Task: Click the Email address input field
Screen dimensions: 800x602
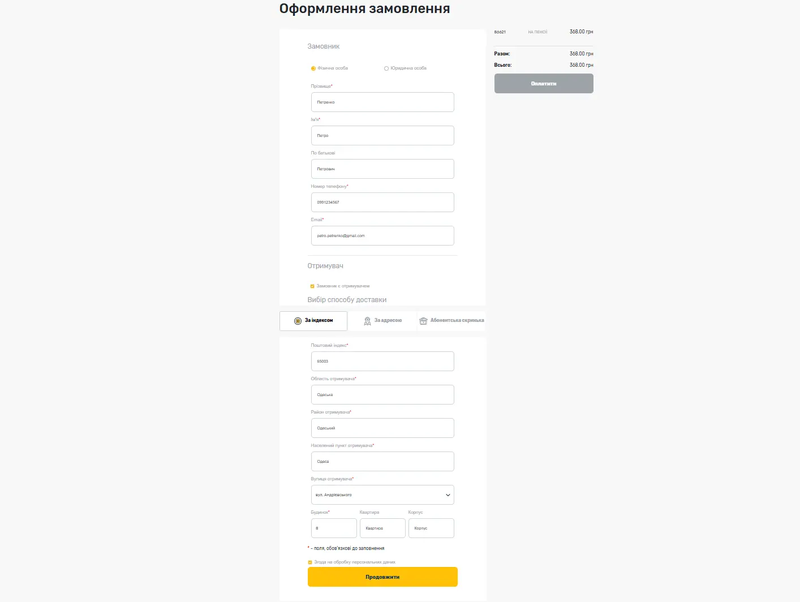Action: [x=382, y=235]
